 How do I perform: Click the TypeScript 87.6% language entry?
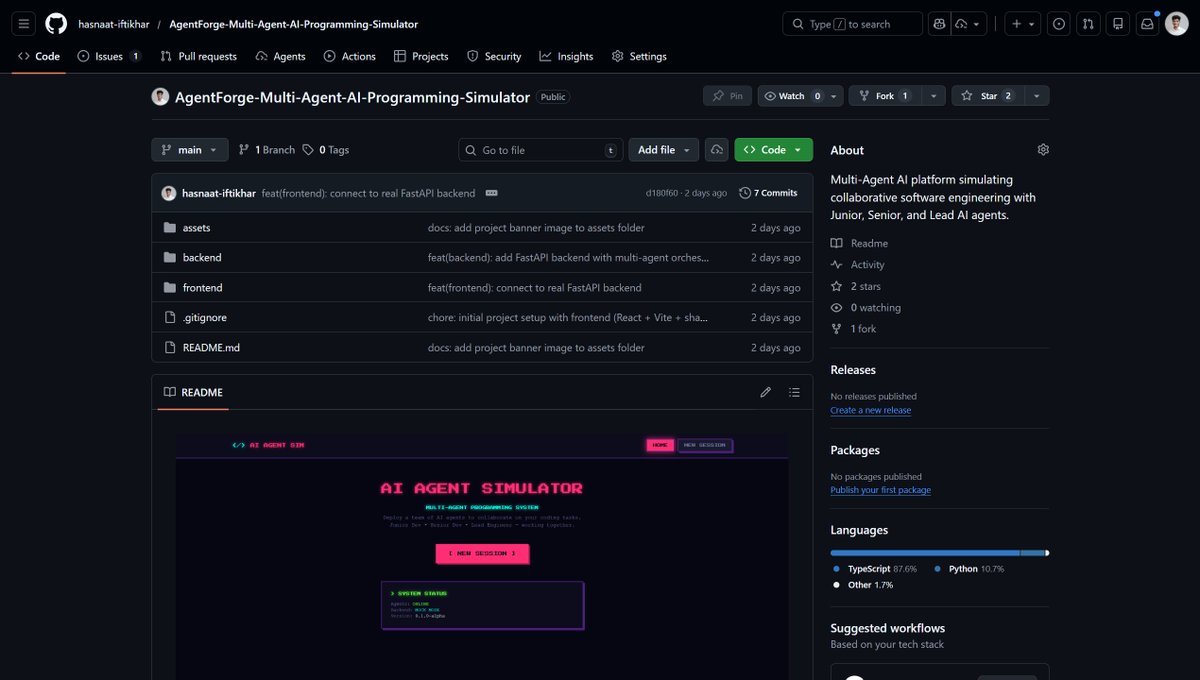(x=874, y=569)
